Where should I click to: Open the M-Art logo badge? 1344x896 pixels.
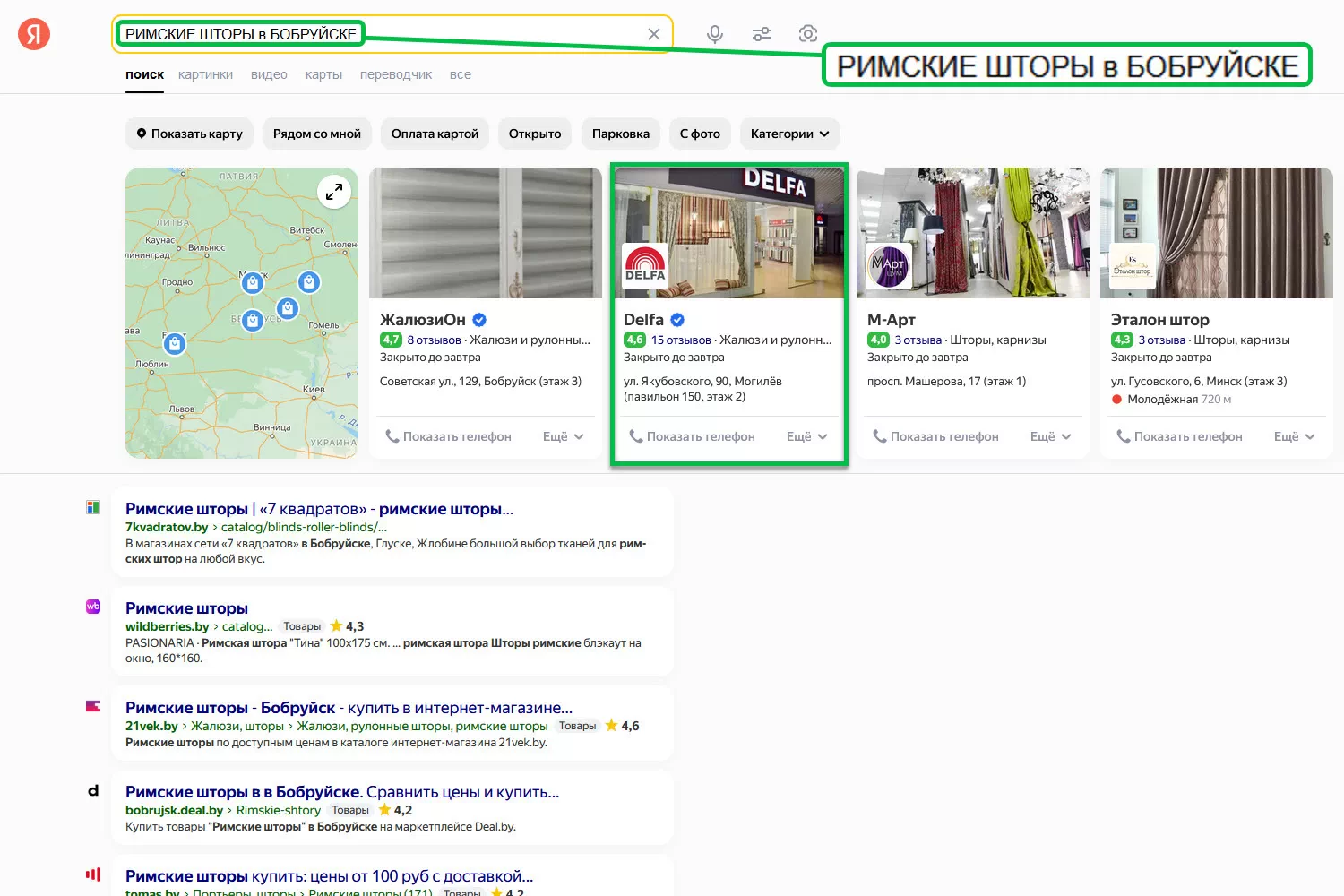point(889,265)
